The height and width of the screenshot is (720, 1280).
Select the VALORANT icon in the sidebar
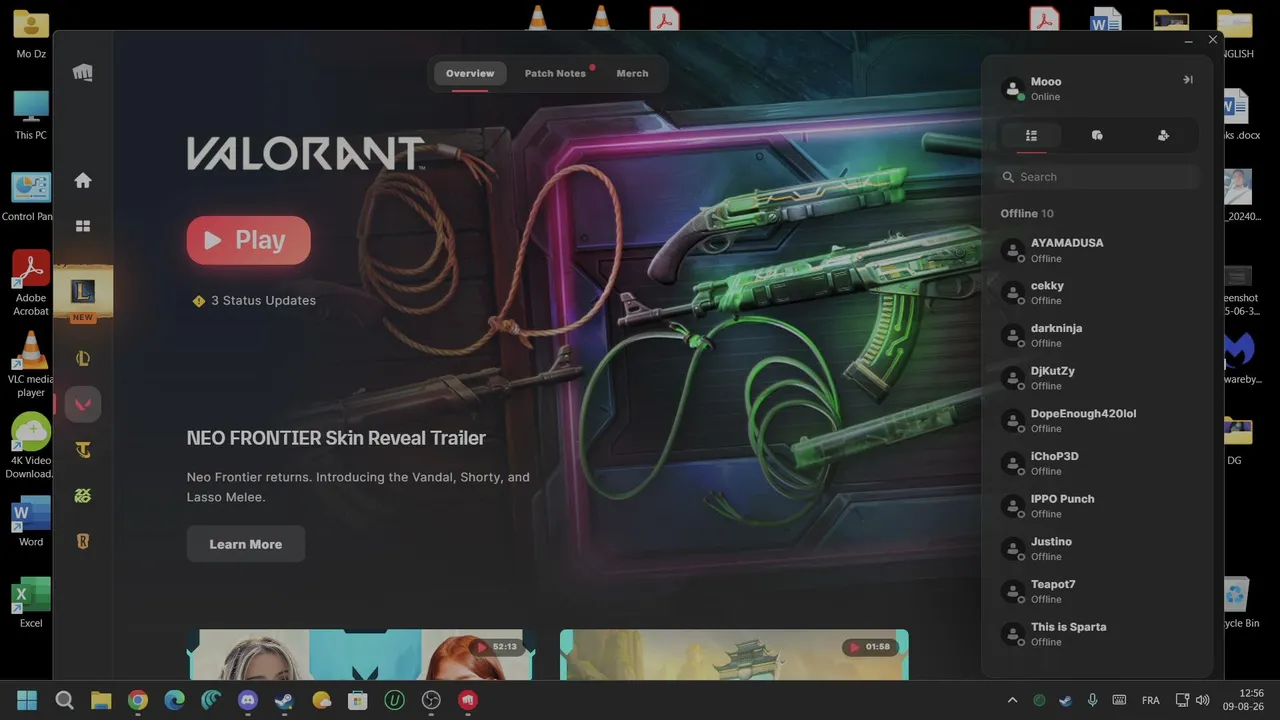point(83,404)
